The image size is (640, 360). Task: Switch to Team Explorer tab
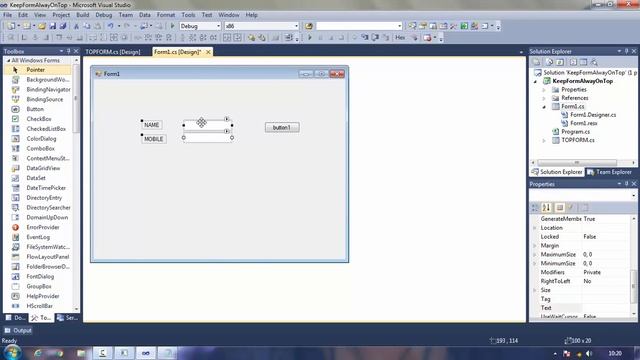tap(609, 172)
